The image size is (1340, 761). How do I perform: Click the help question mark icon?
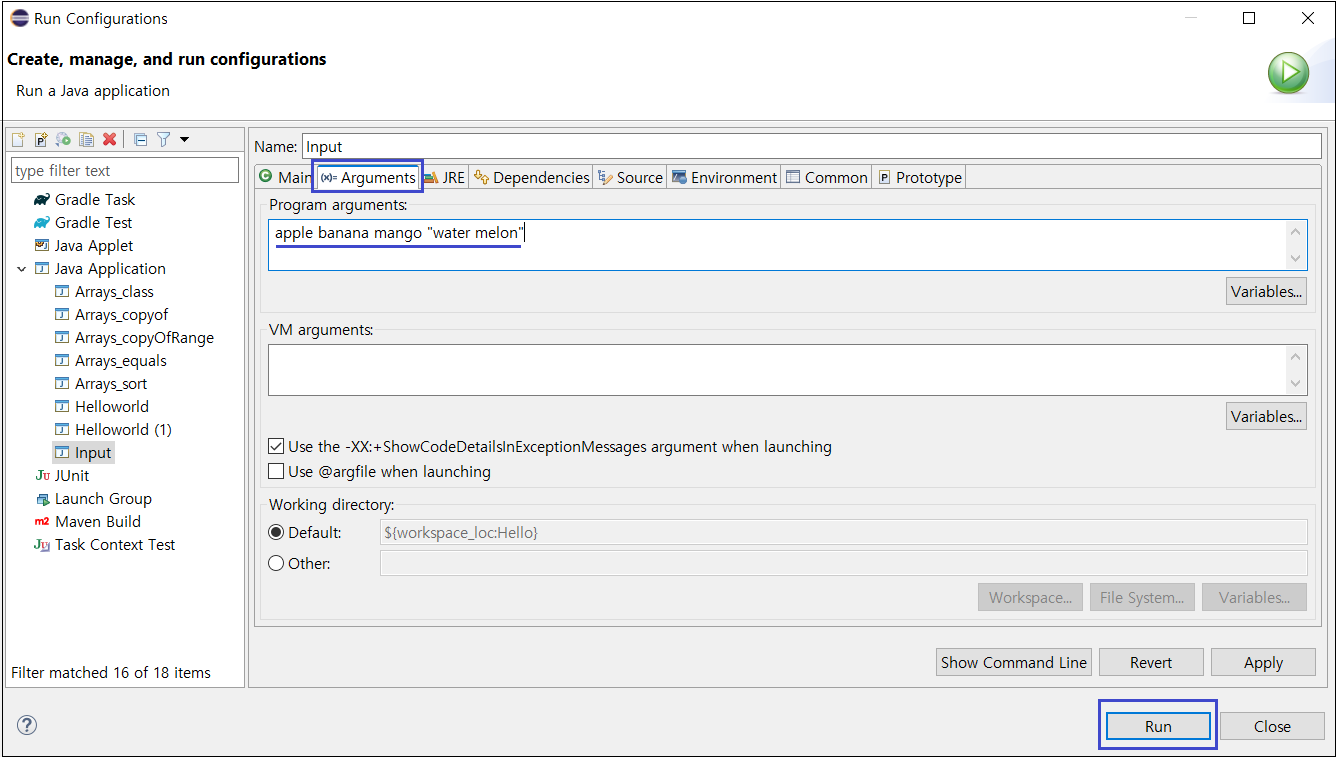[27, 725]
